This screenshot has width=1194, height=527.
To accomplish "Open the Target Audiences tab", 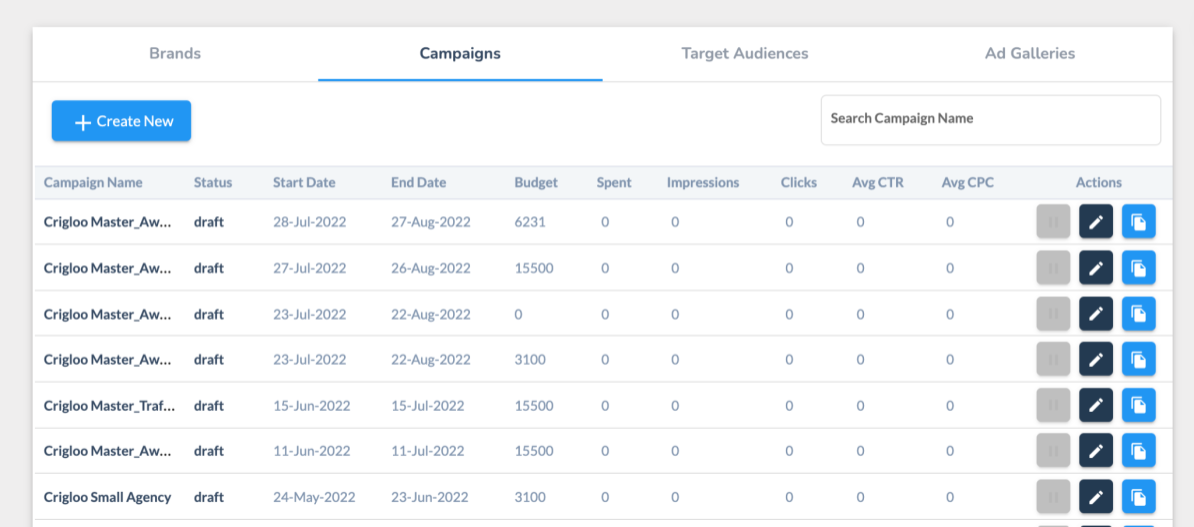I will tap(745, 54).
